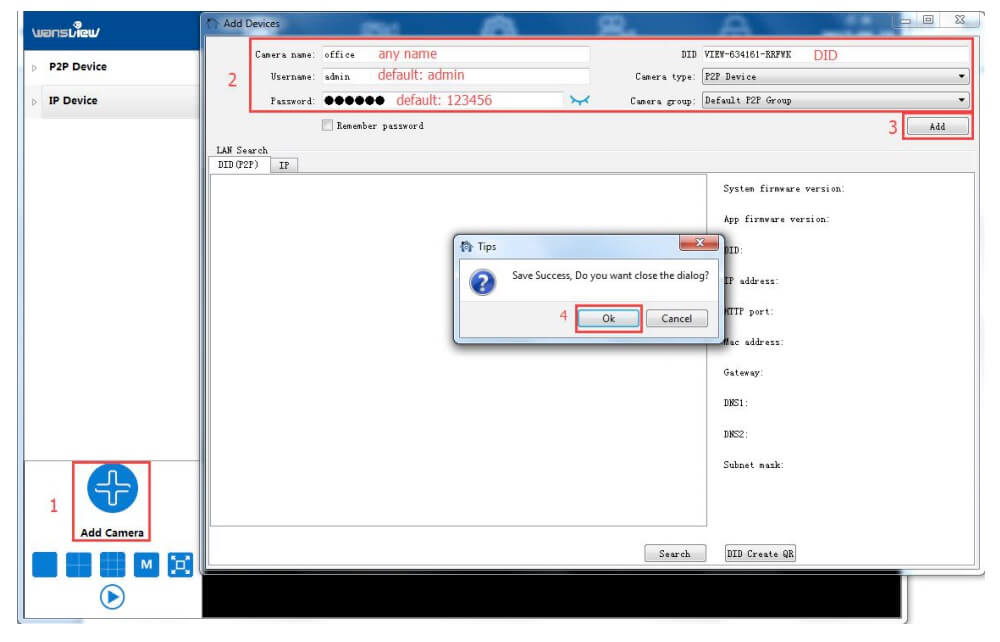Select the IP tab in LAN Search
The image size is (1000, 642).
pos(284,165)
